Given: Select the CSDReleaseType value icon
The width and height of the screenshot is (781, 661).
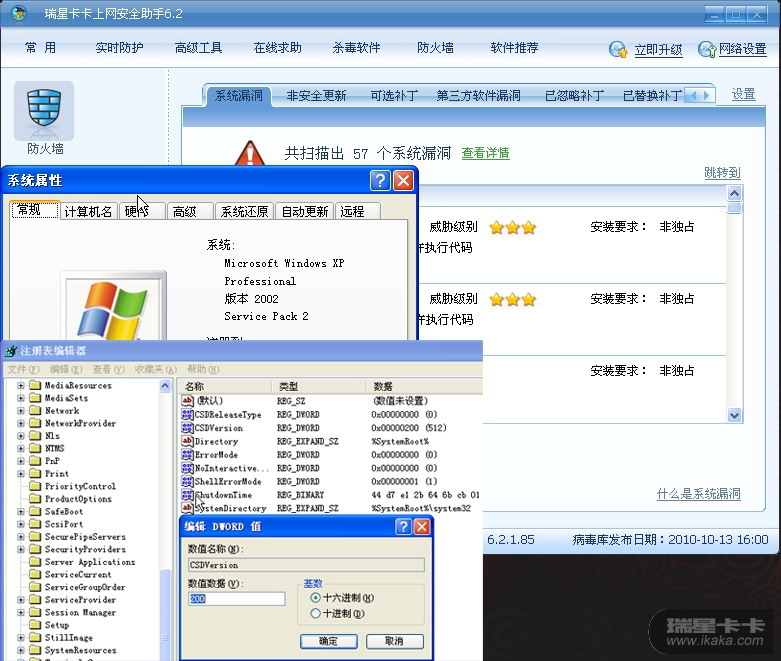Looking at the screenshot, I should coord(187,414).
